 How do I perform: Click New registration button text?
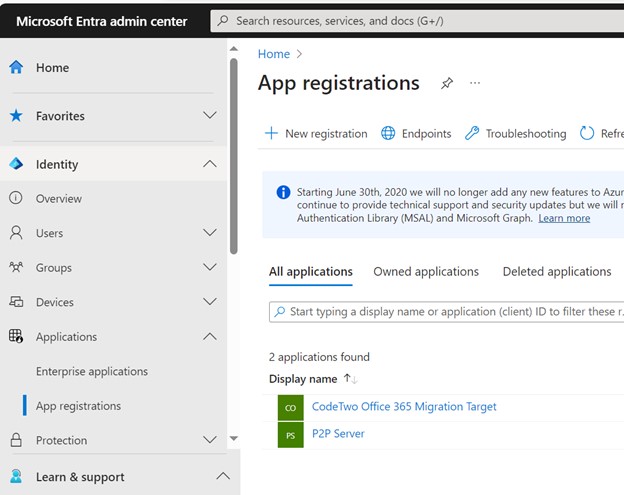(326, 134)
